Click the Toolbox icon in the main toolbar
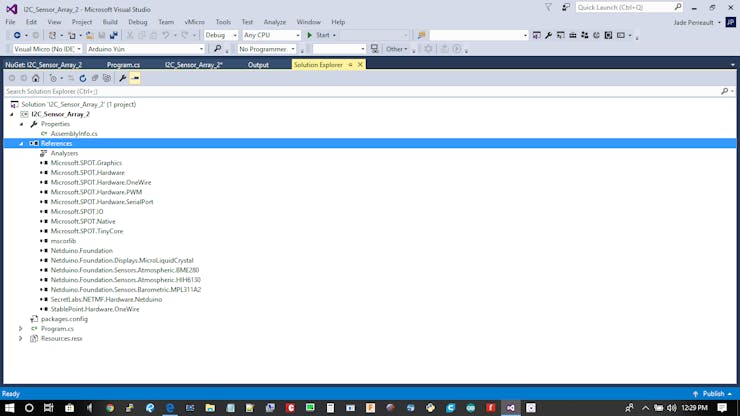Screen dimensions: 740x416 point(572,35)
